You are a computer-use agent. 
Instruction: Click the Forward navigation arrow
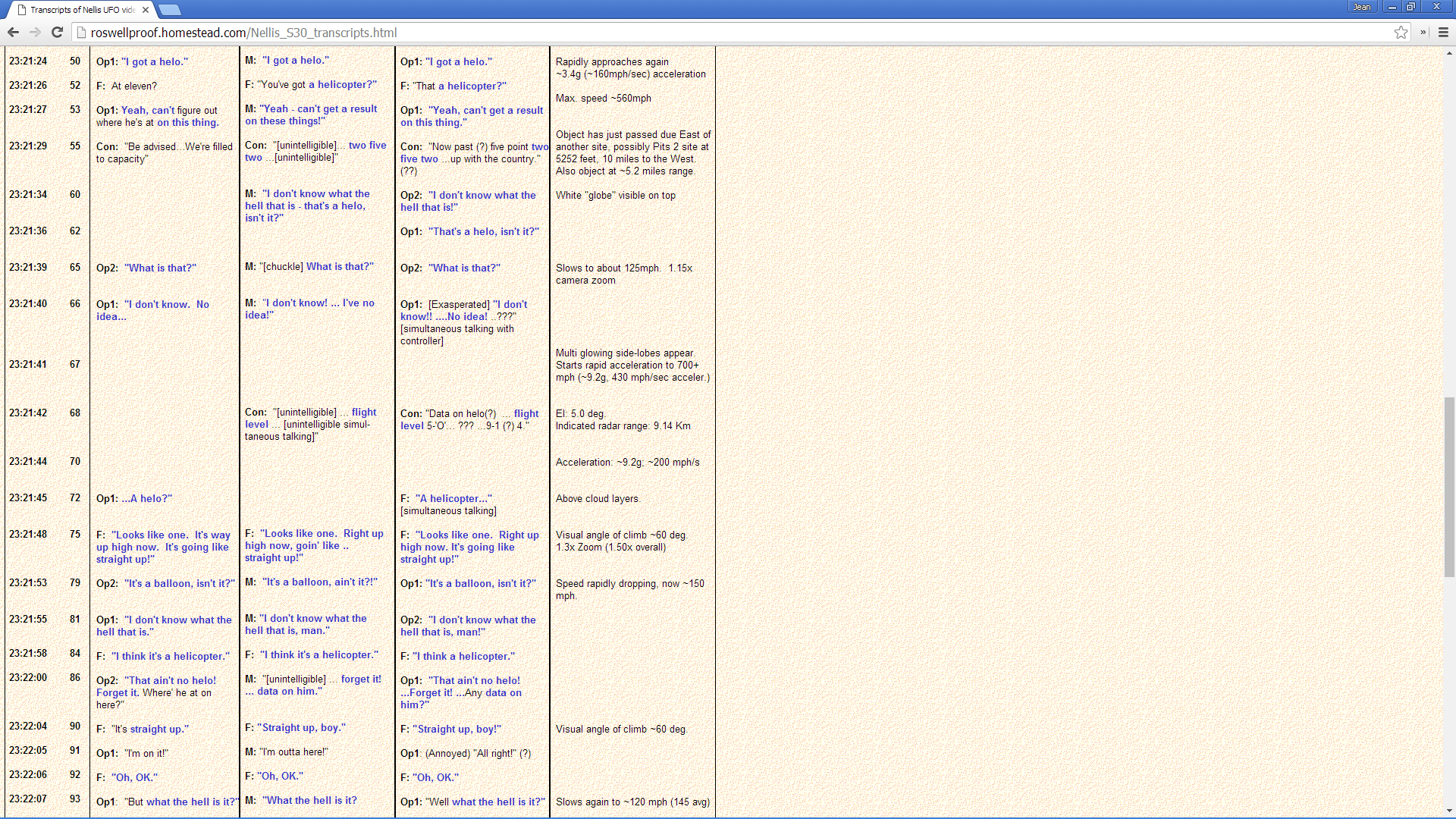click(35, 33)
